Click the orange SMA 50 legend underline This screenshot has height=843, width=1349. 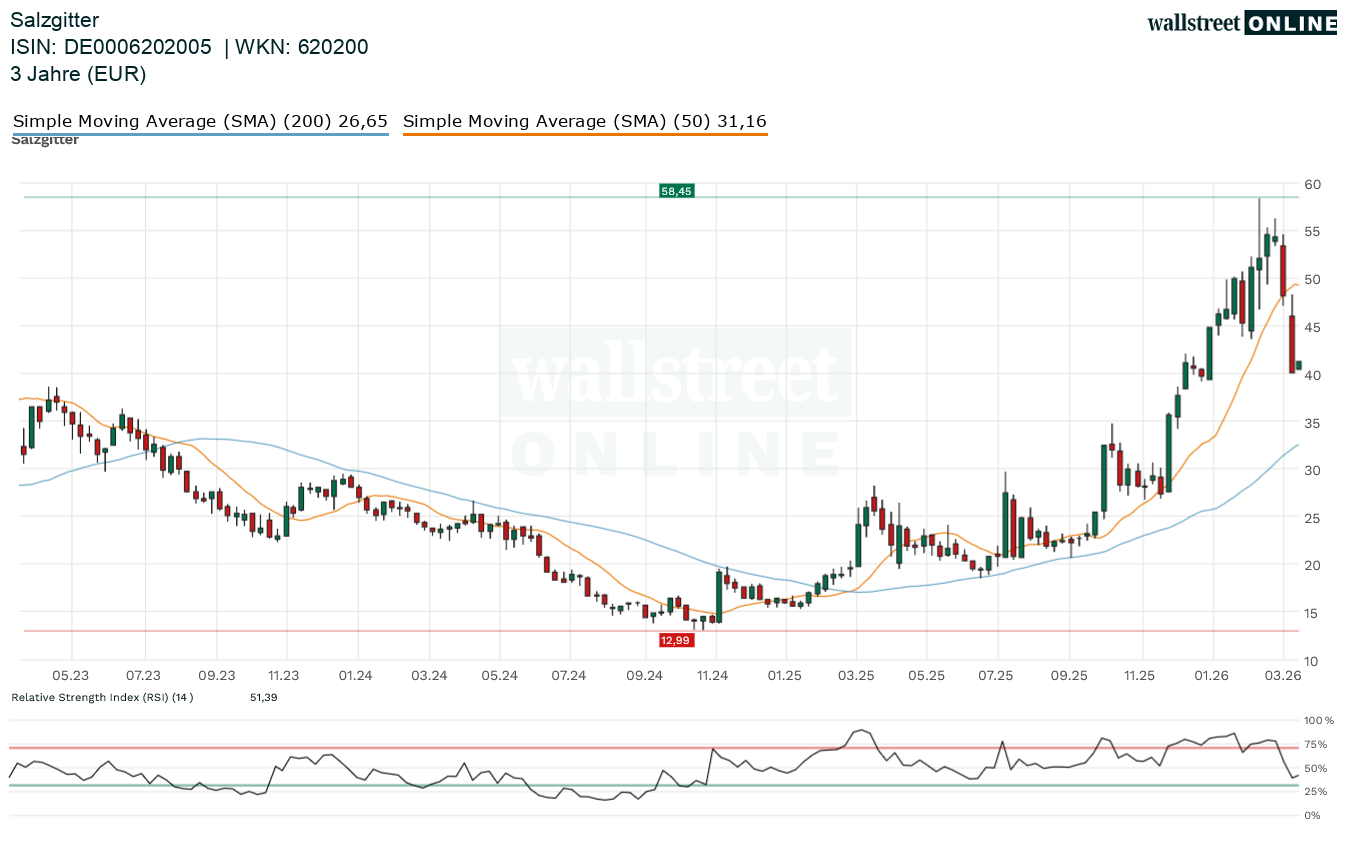(x=584, y=134)
